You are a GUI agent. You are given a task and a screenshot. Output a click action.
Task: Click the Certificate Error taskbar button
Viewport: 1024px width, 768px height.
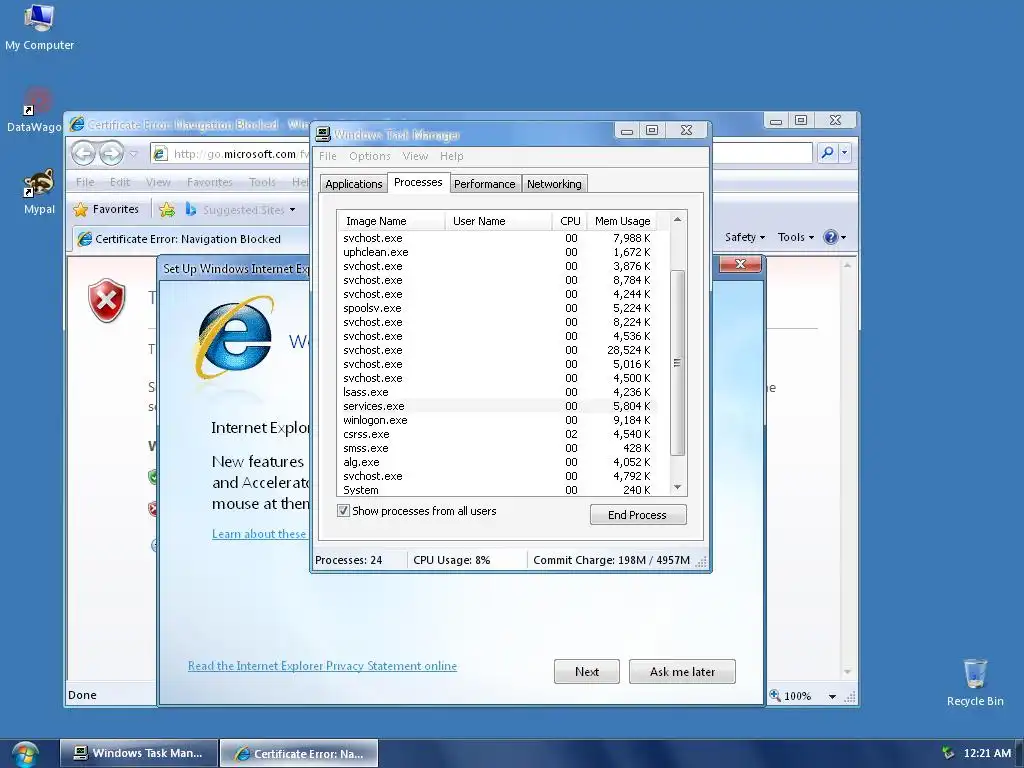click(299, 753)
